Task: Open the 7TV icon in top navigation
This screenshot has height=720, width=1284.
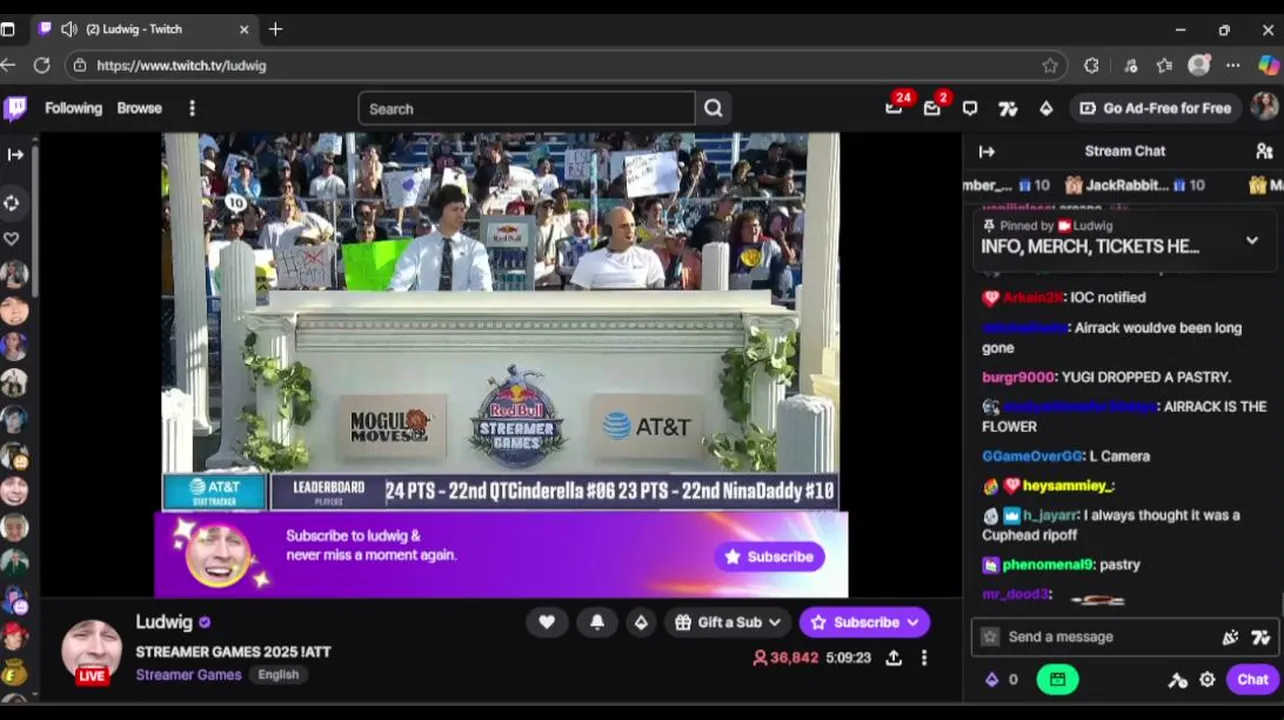Action: (1008, 108)
